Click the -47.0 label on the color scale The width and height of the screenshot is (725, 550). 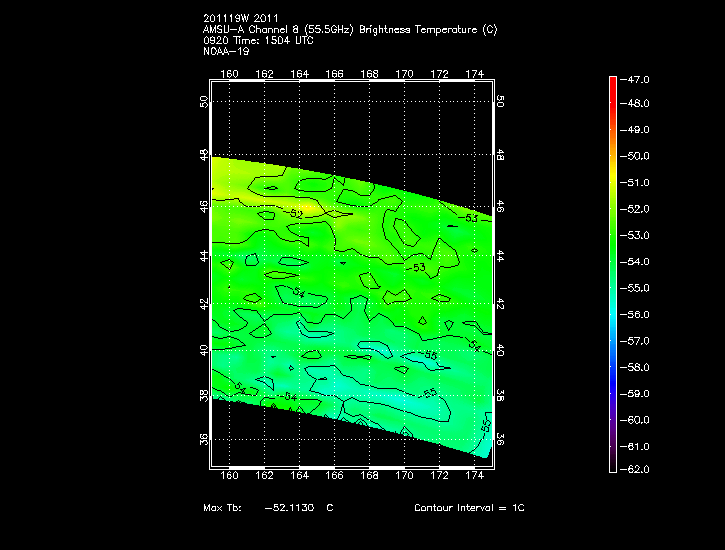click(636, 78)
